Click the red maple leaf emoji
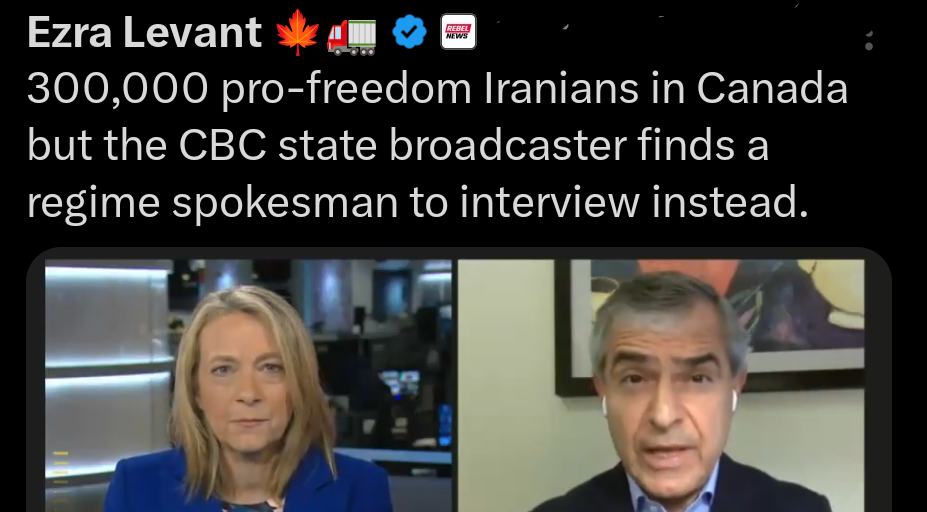 point(297,33)
